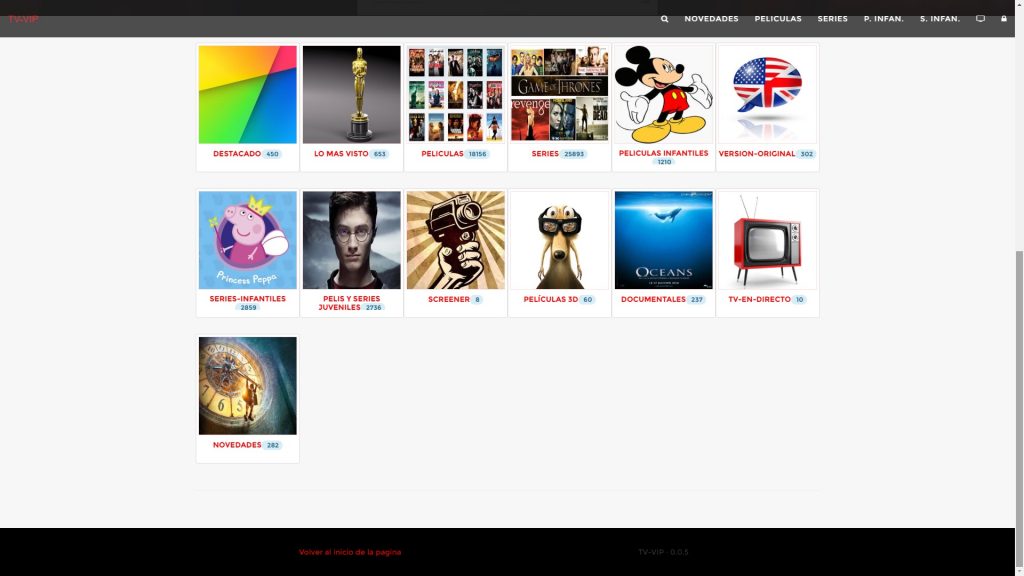Image resolution: width=1024 pixels, height=576 pixels.
Task: Click the lock icon at top right
Action: [1004, 18]
